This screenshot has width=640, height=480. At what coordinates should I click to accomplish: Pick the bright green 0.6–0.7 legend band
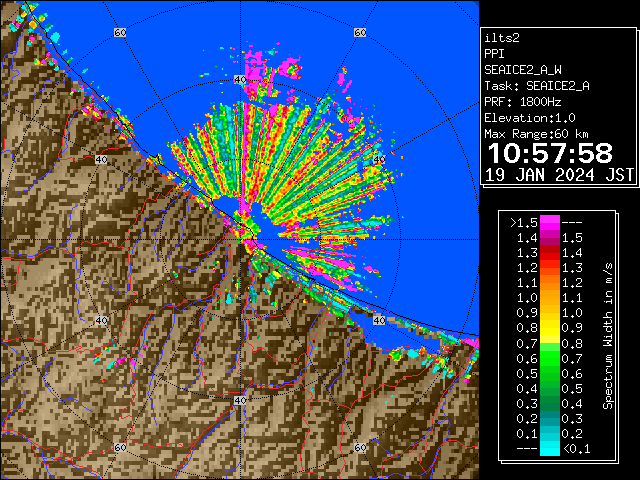[x=550, y=358]
